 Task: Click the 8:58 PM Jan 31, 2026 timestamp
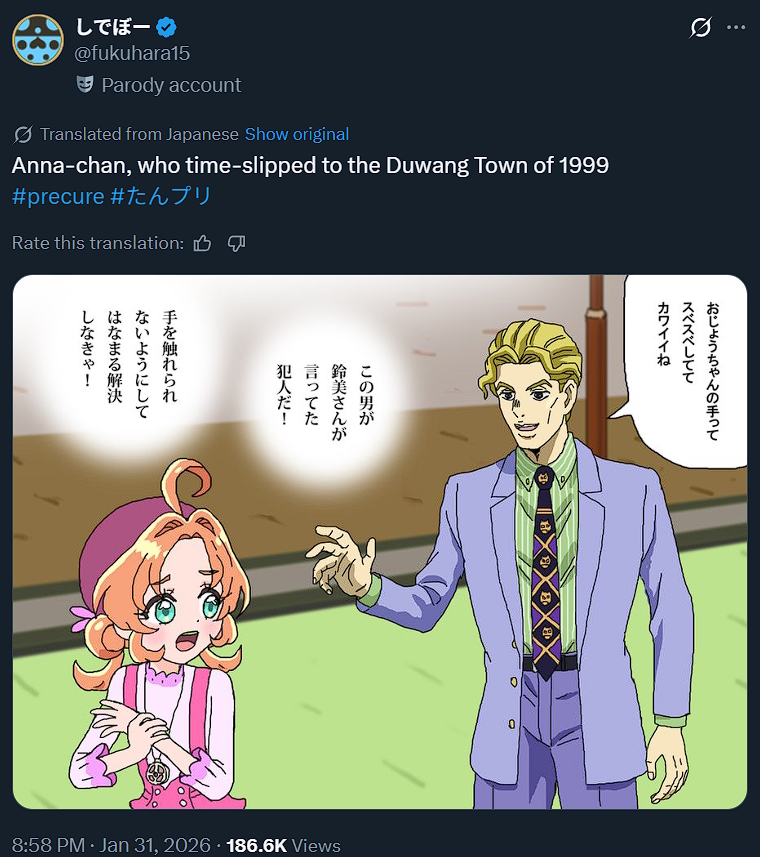[111, 845]
